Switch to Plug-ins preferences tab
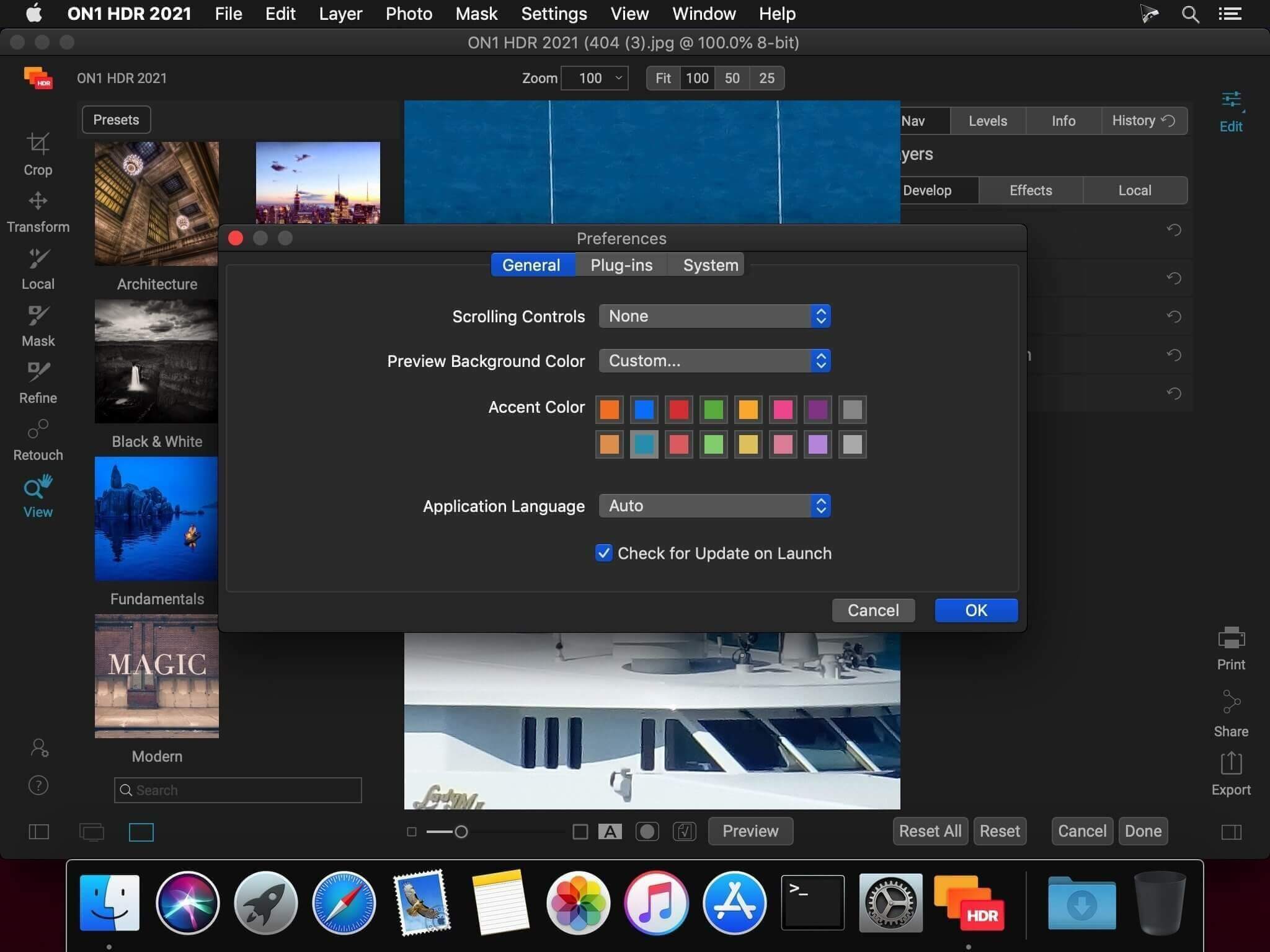The height and width of the screenshot is (952, 1270). click(621, 265)
